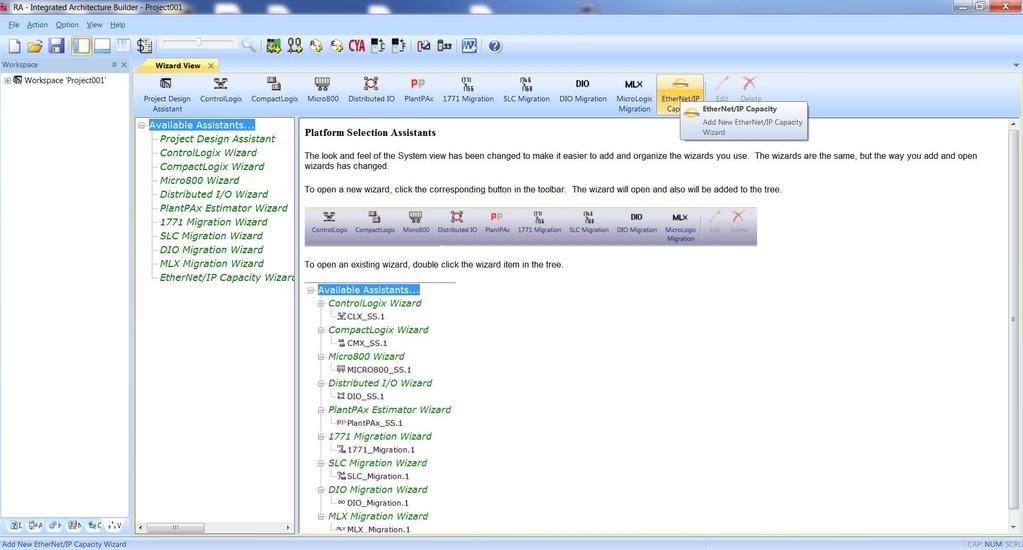Viewport: 1023px width, 550px height.
Task: Select 1771 Migration Wizard in left tree
Action: point(213,222)
